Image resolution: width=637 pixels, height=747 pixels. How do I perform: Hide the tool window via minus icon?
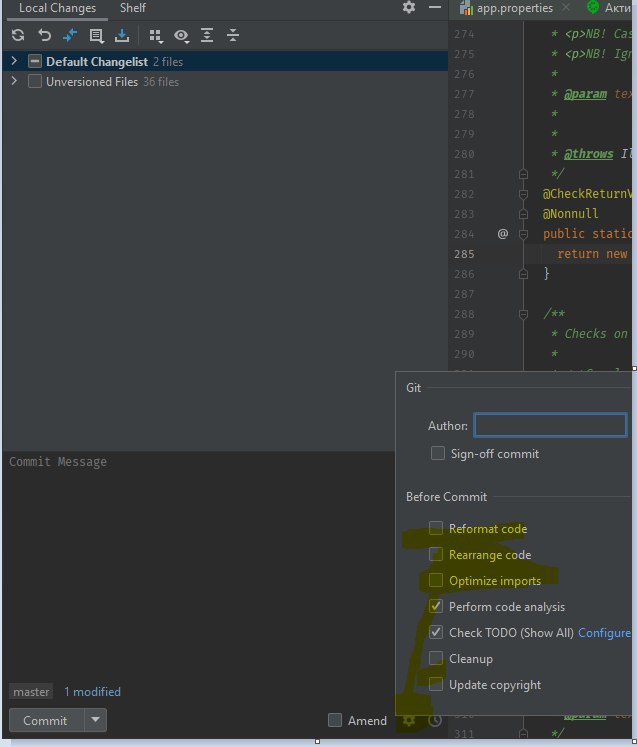(x=435, y=7)
